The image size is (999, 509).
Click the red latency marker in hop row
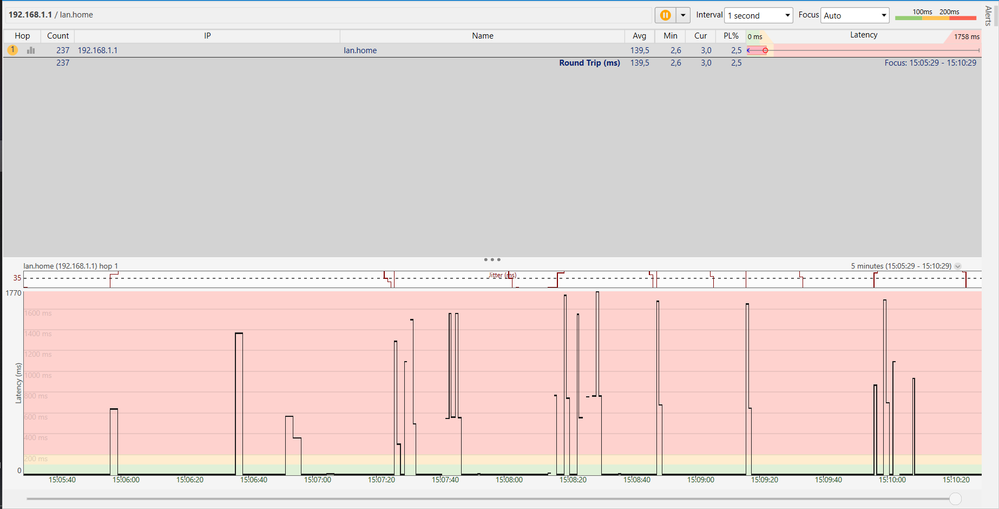tap(765, 49)
